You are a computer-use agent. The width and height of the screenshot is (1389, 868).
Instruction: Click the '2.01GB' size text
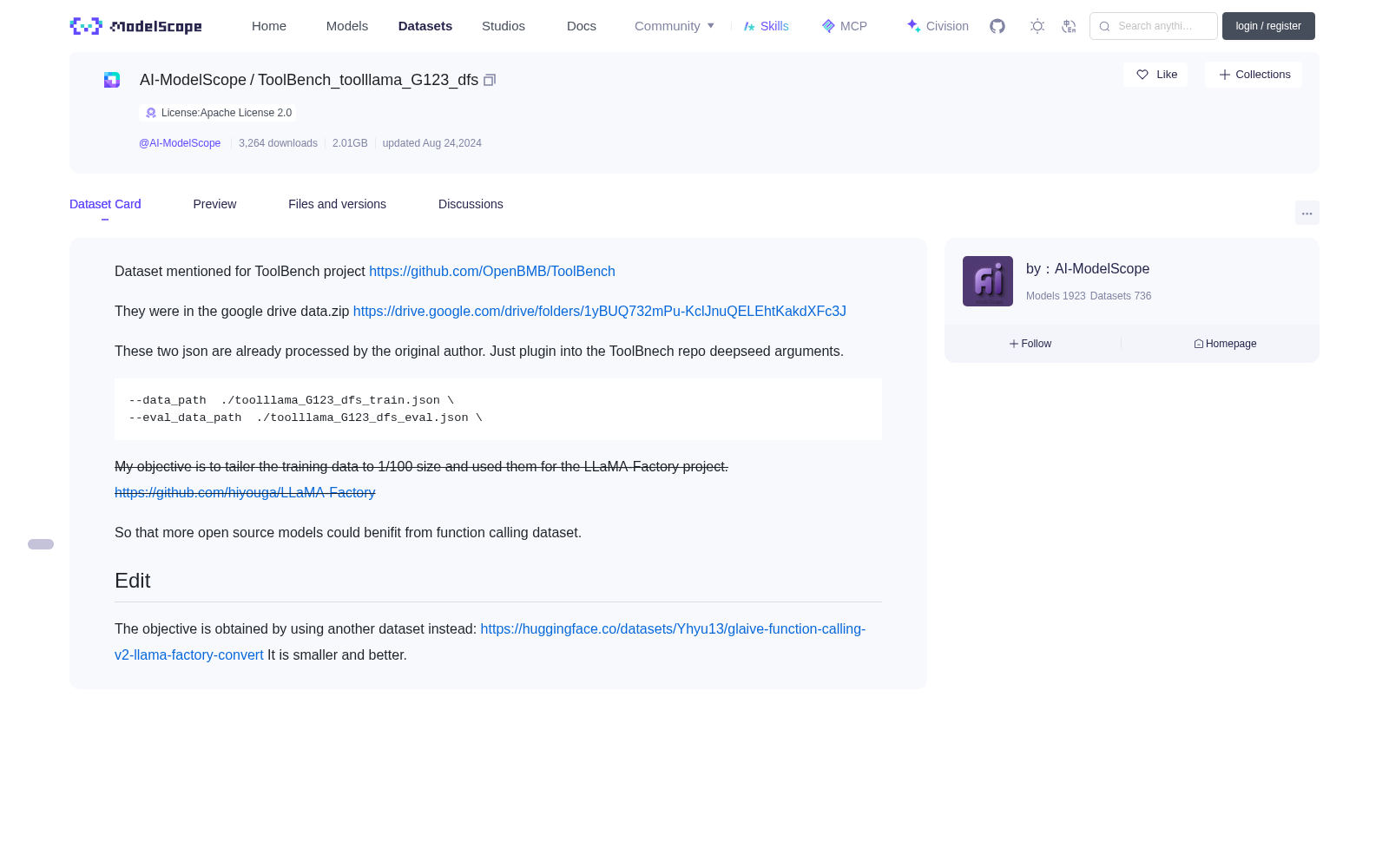click(350, 143)
